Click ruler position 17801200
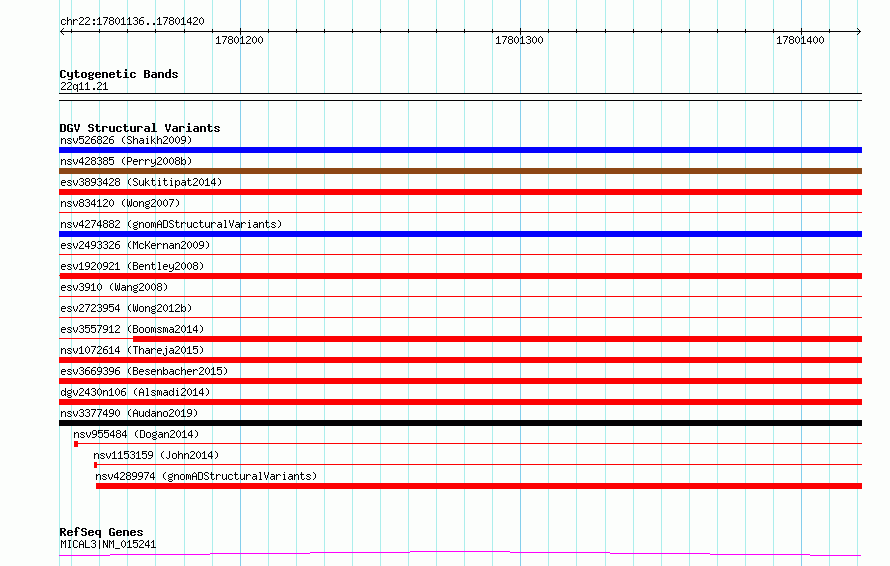890x566 pixels. [239, 40]
